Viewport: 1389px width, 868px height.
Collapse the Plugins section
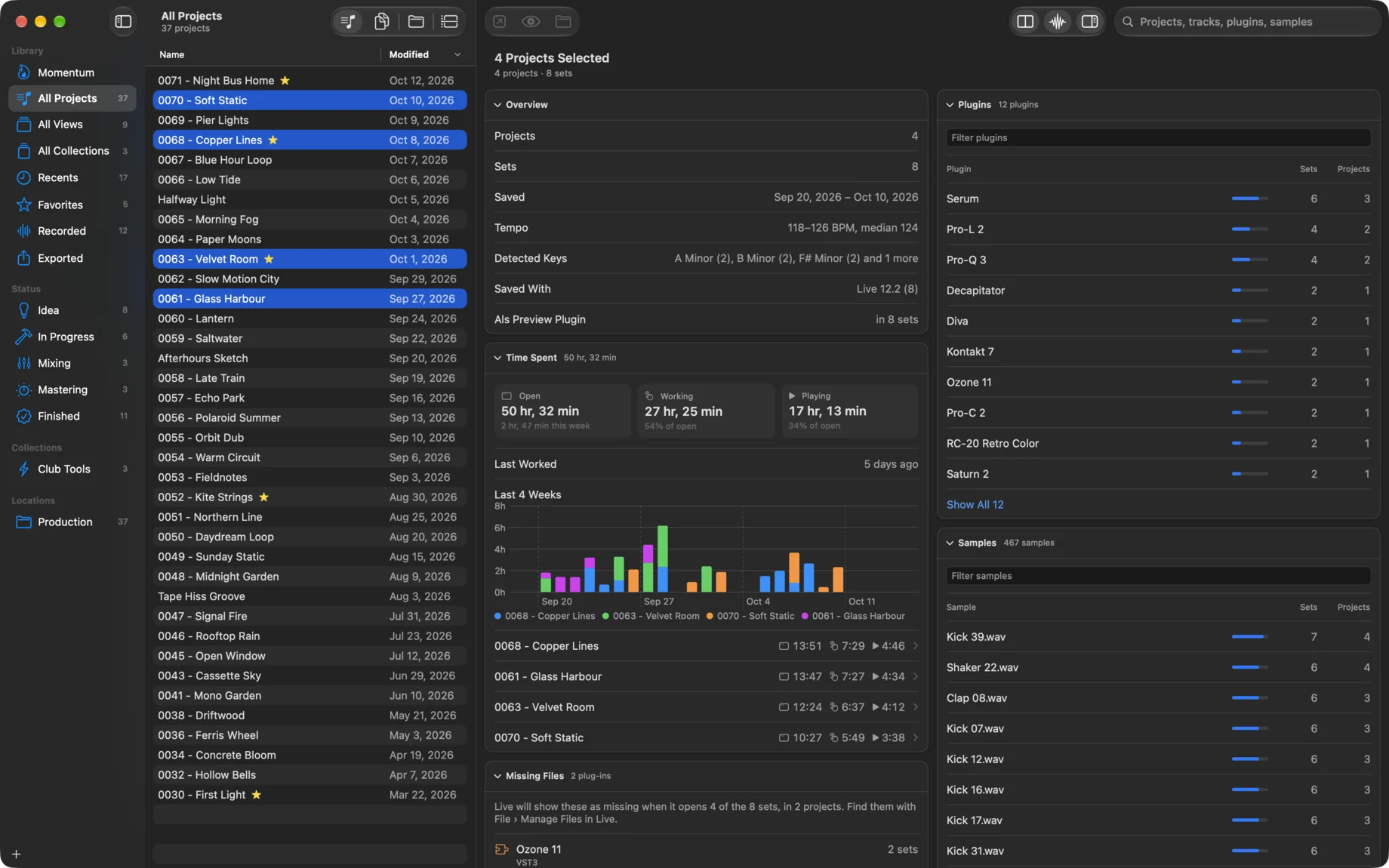(950, 105)
